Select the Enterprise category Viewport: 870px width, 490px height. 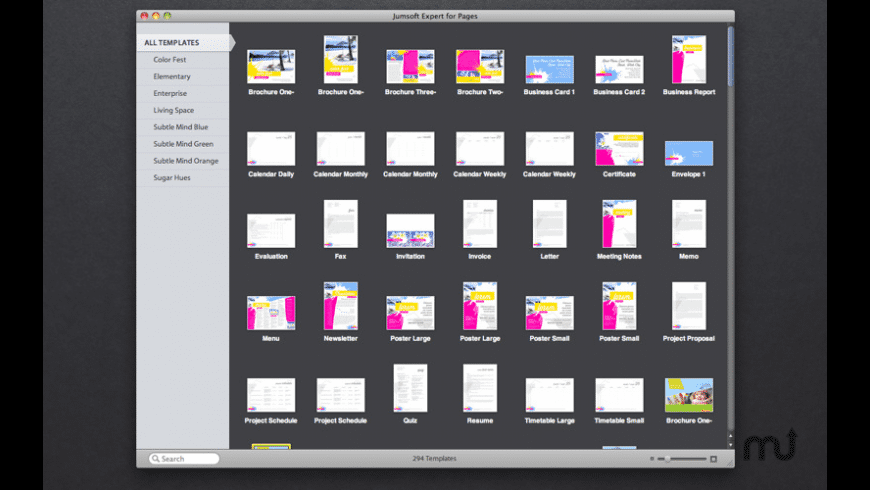coord(183,93)
